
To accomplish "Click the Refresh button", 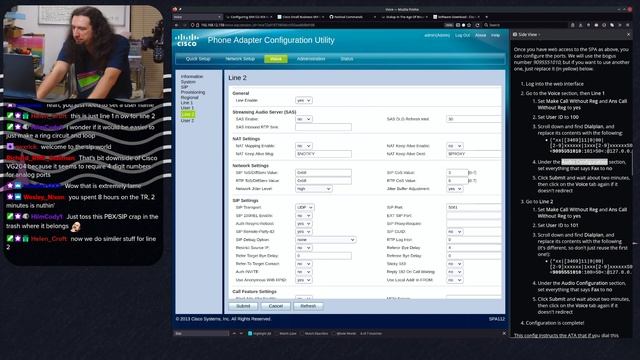I will coord(308,306).
